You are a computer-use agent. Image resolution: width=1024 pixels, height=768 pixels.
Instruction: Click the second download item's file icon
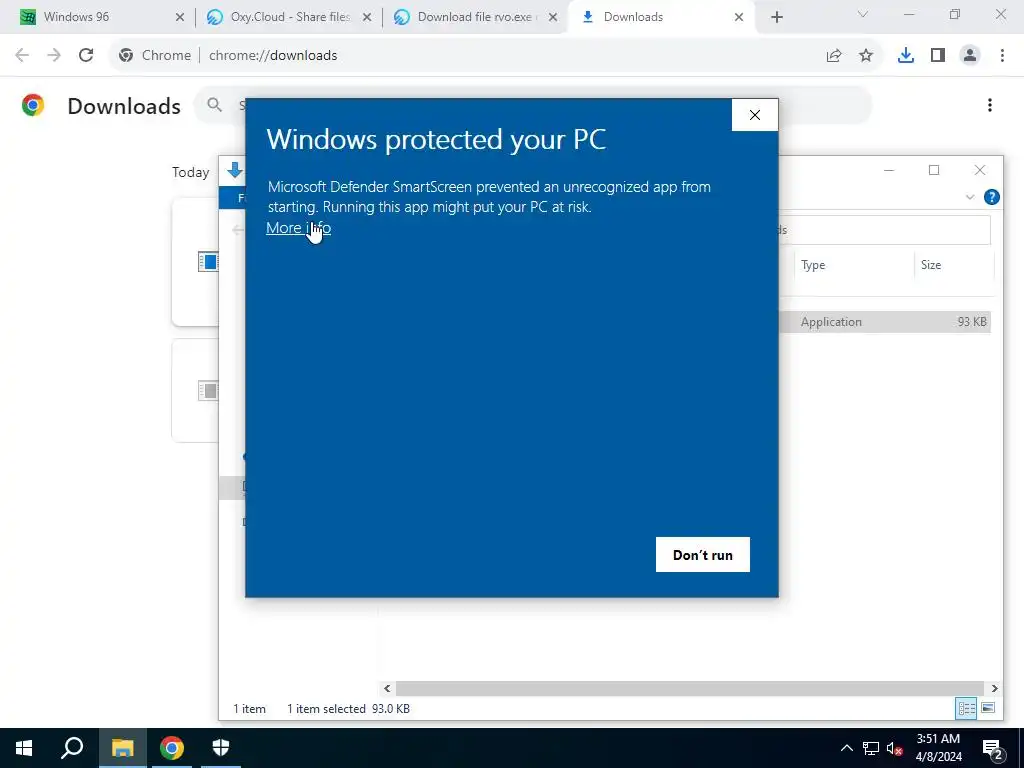pyautogui.click(x=208, y=391)
